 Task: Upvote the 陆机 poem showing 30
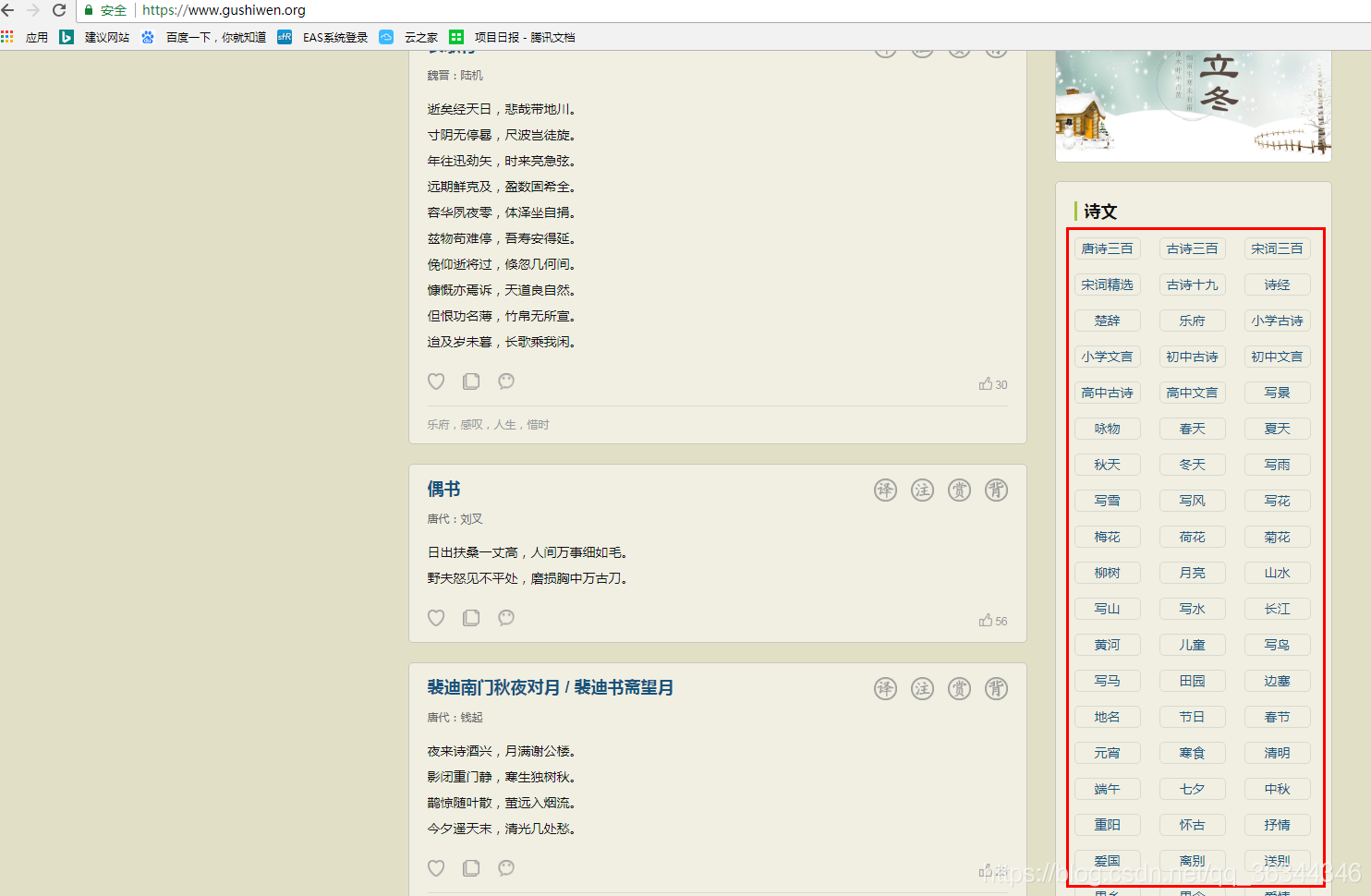993,384
